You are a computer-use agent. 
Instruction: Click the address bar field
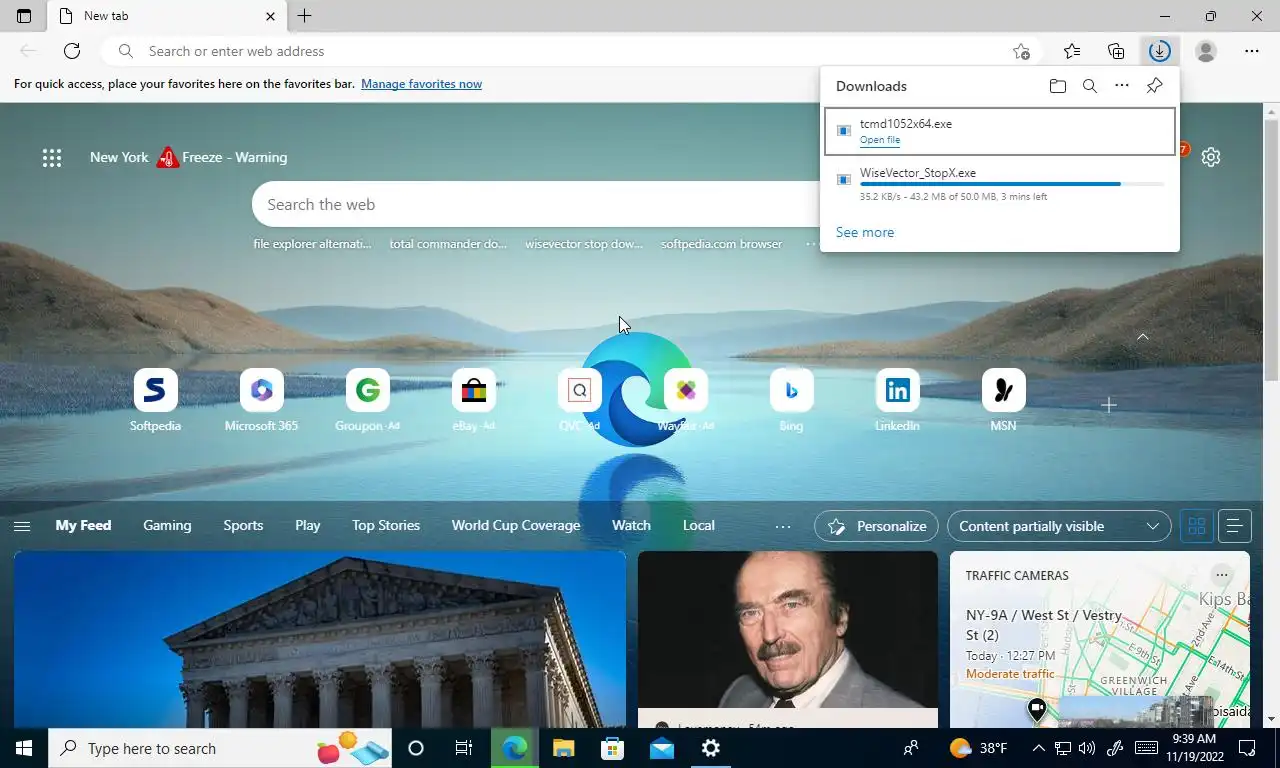click(x=570, y=51)
